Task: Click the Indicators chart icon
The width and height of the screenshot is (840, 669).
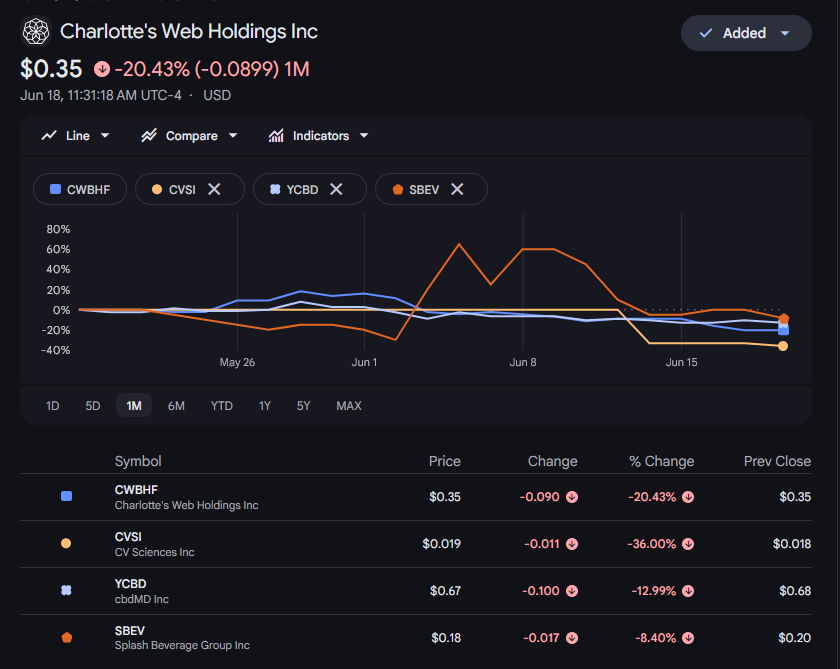Action: pyautogui.click(x=276, y=136)
